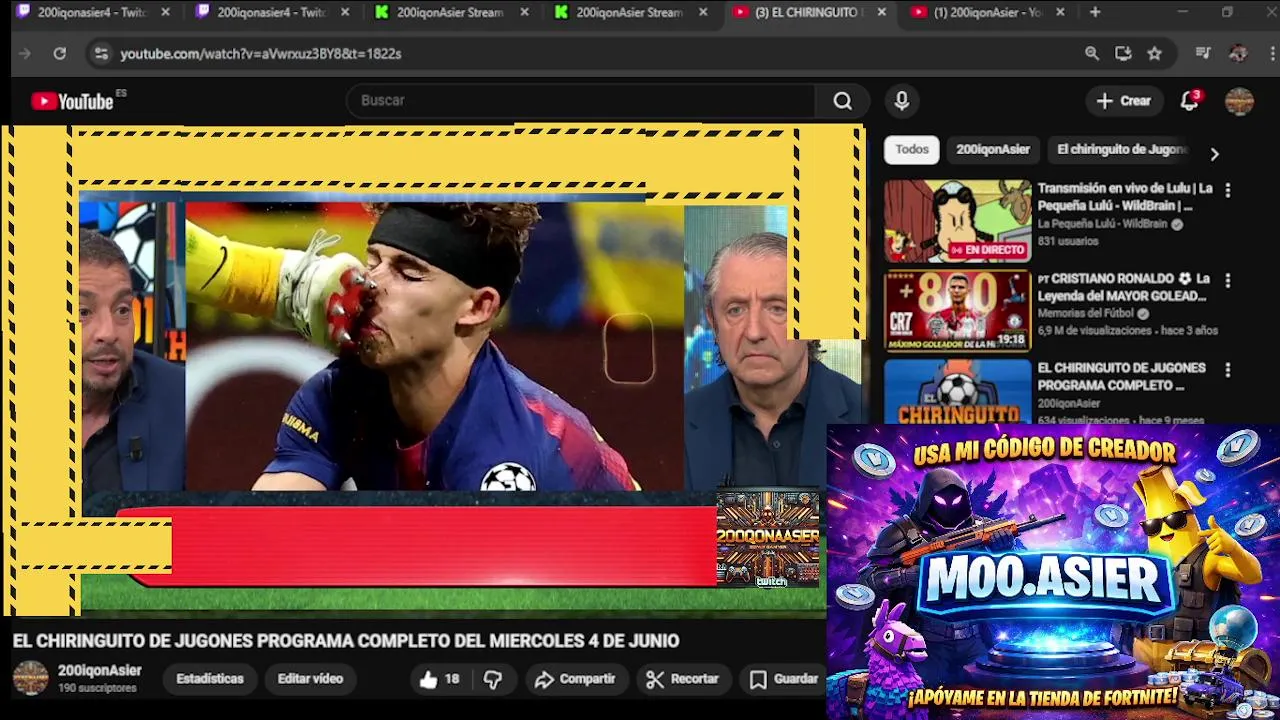1280x720 pixels.
Task: Select the Todos filter chip
Action: coord(912,149)
